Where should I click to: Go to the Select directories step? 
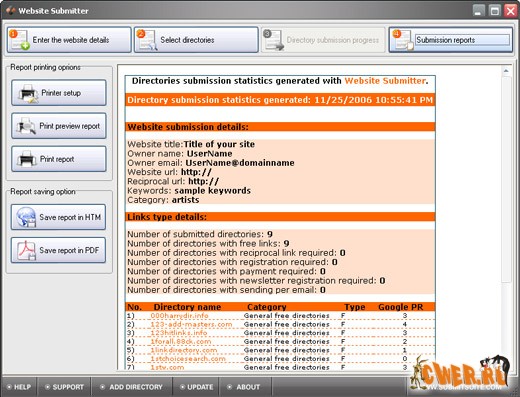click(196, 40)
